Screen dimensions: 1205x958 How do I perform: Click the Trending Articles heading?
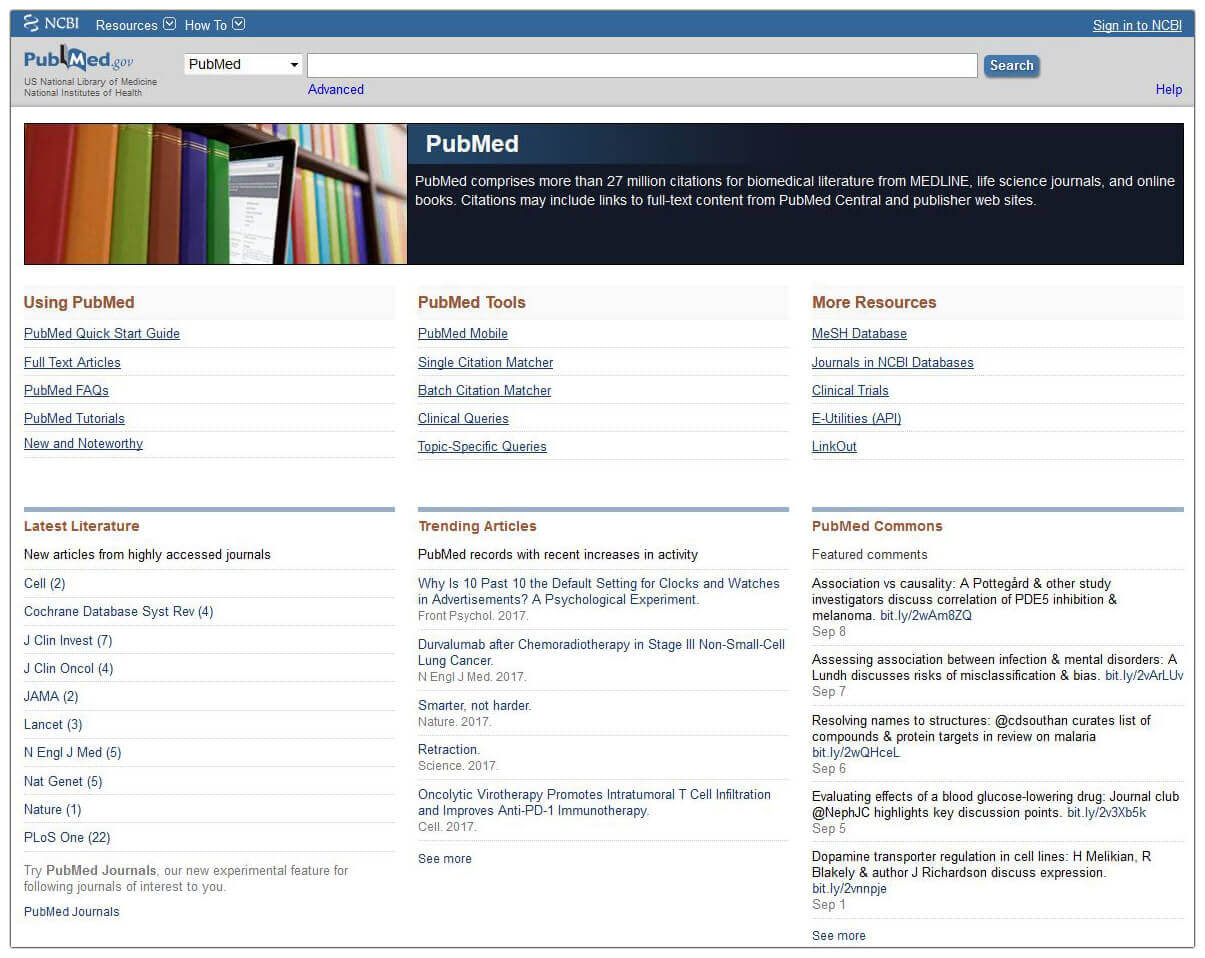click(477, 526)
